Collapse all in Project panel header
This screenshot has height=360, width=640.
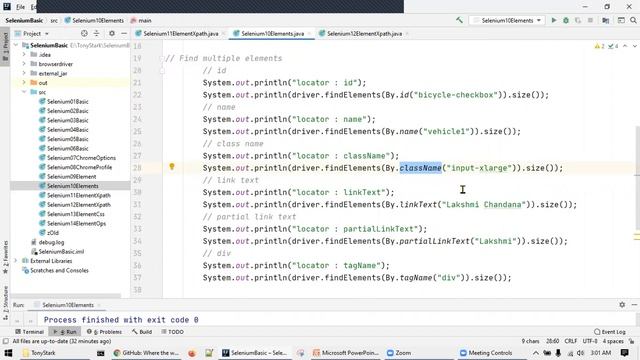point(96,33)
